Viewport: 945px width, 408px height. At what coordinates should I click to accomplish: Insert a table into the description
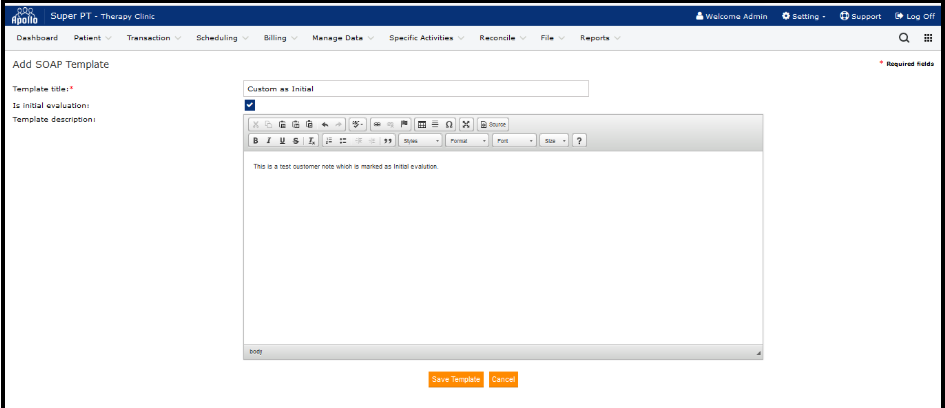click(421, 124)
